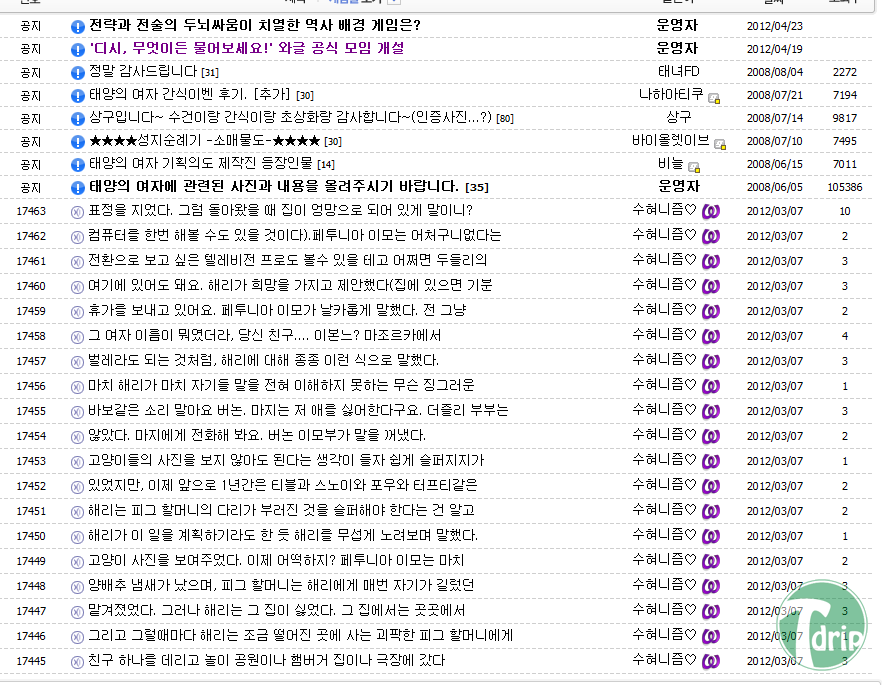Open '태양의 여자 기획의도 제작진 등장인물' post
This screenshot has height=685, width=882.
pos(201,164)
